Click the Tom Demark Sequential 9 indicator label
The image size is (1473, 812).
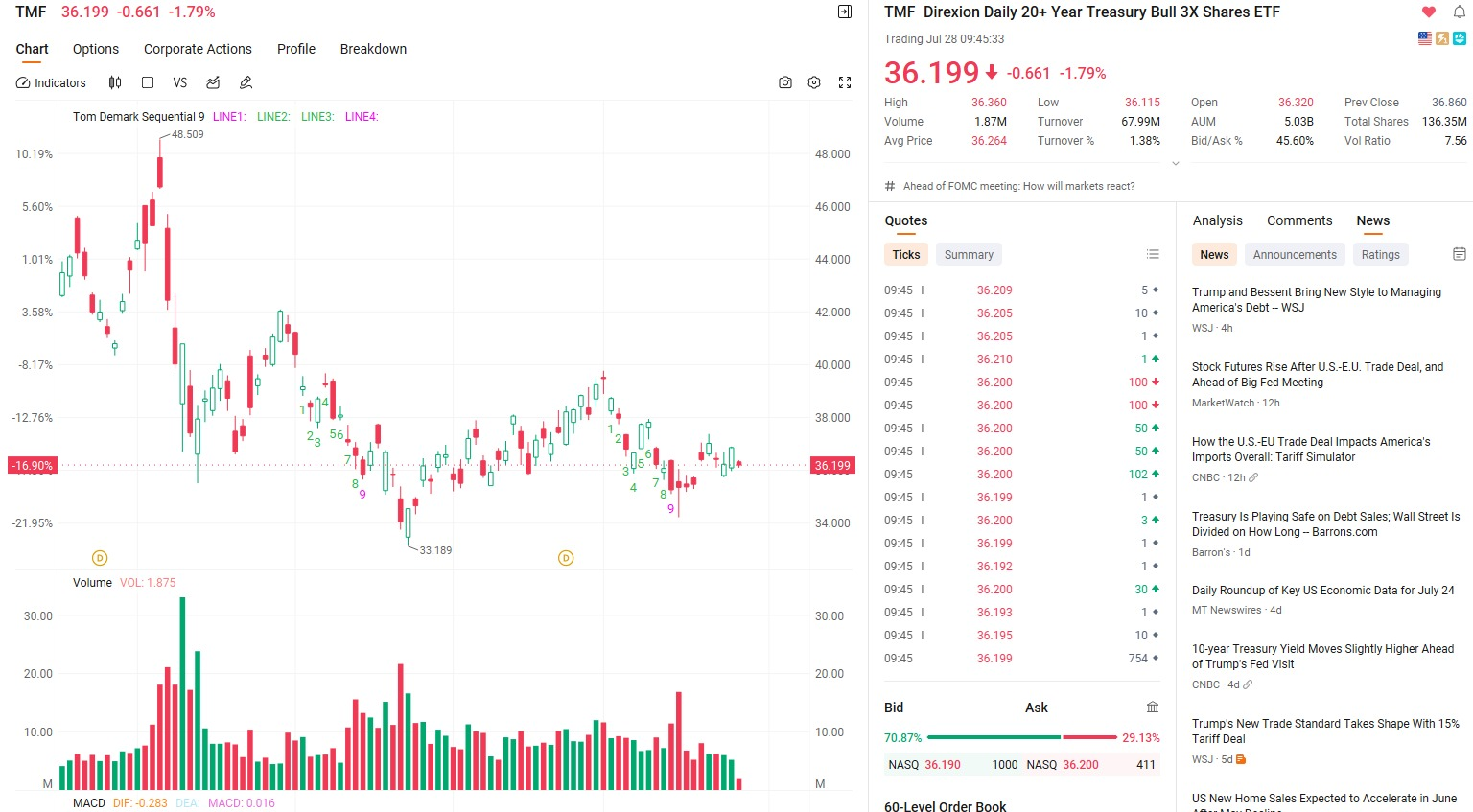click(139, 117)
